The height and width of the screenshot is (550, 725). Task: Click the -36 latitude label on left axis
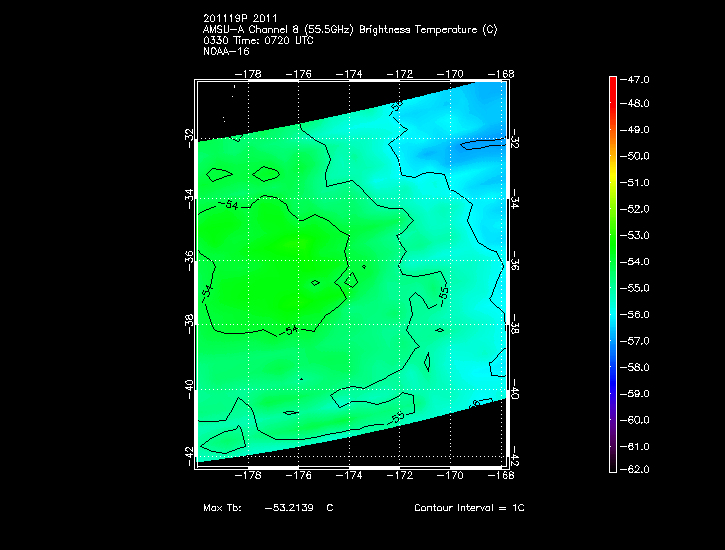click(189, 257)
